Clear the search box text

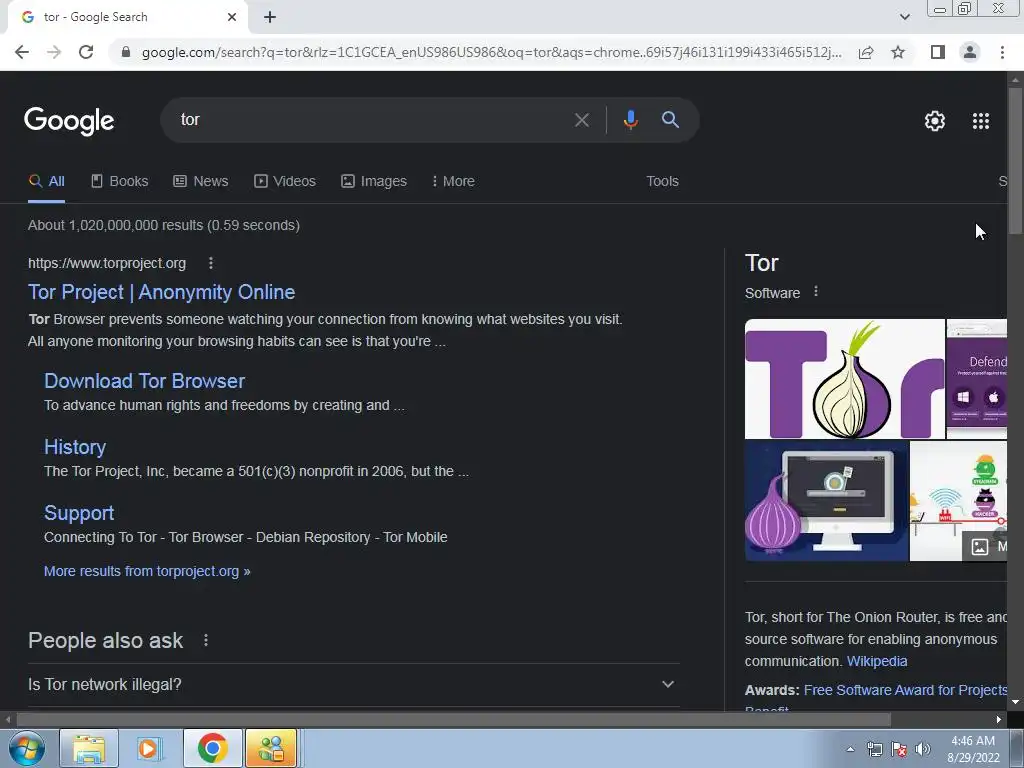[x=581, y=120]
